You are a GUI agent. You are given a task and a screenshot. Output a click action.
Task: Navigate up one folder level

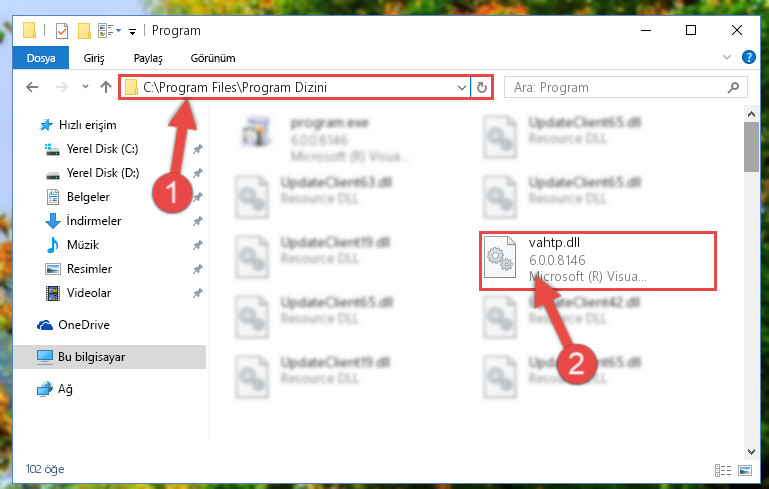click(x=106, y=87)
